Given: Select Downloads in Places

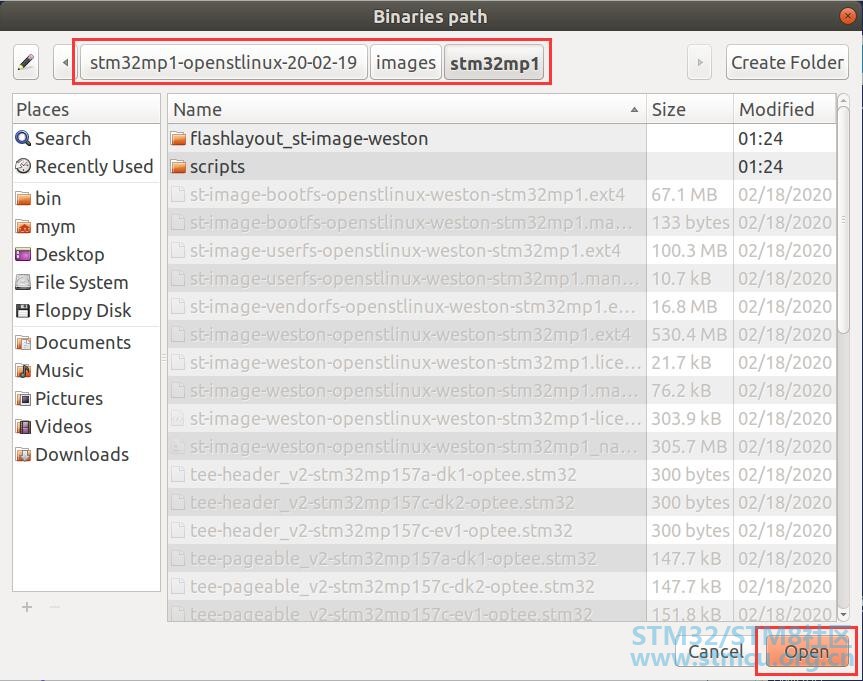Looking at the screenshot, I should tap(86, 455).
